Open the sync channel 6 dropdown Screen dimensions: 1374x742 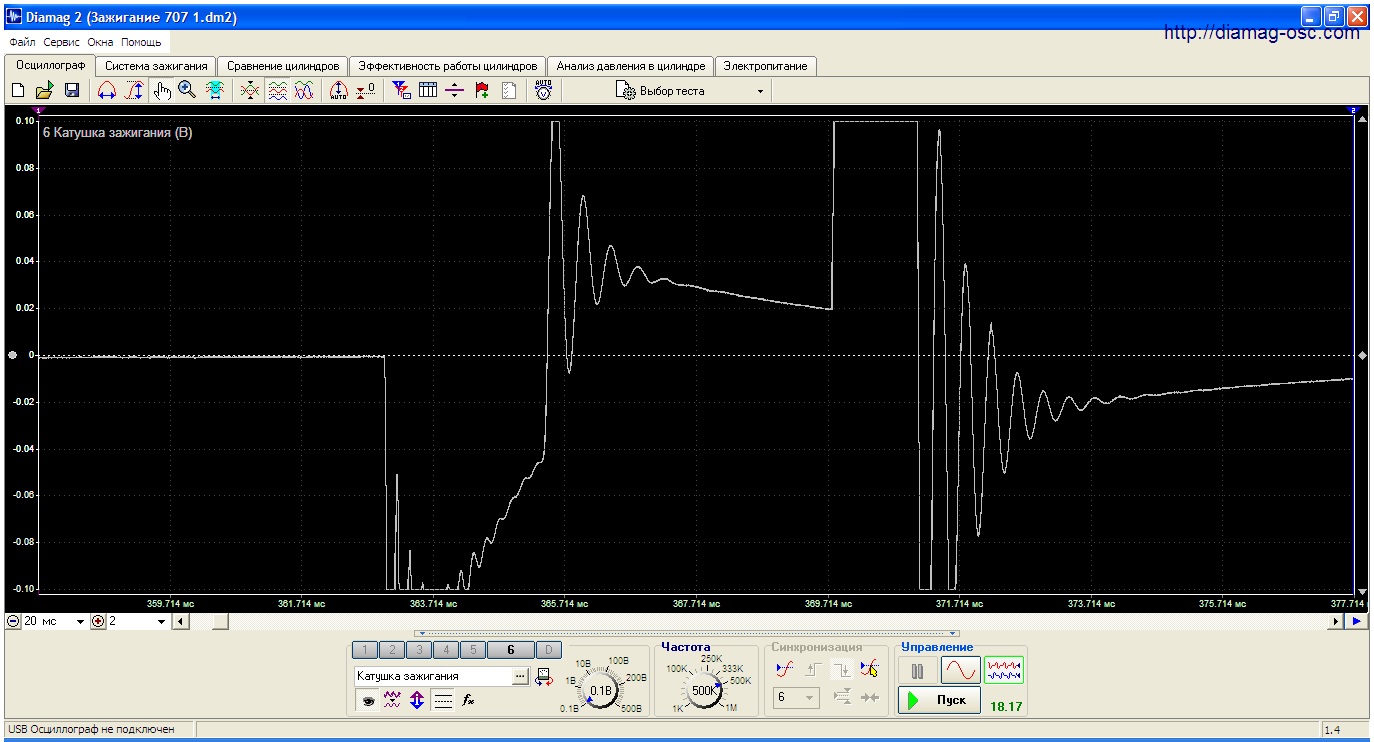pyautogui.click(x=796, y=697)
